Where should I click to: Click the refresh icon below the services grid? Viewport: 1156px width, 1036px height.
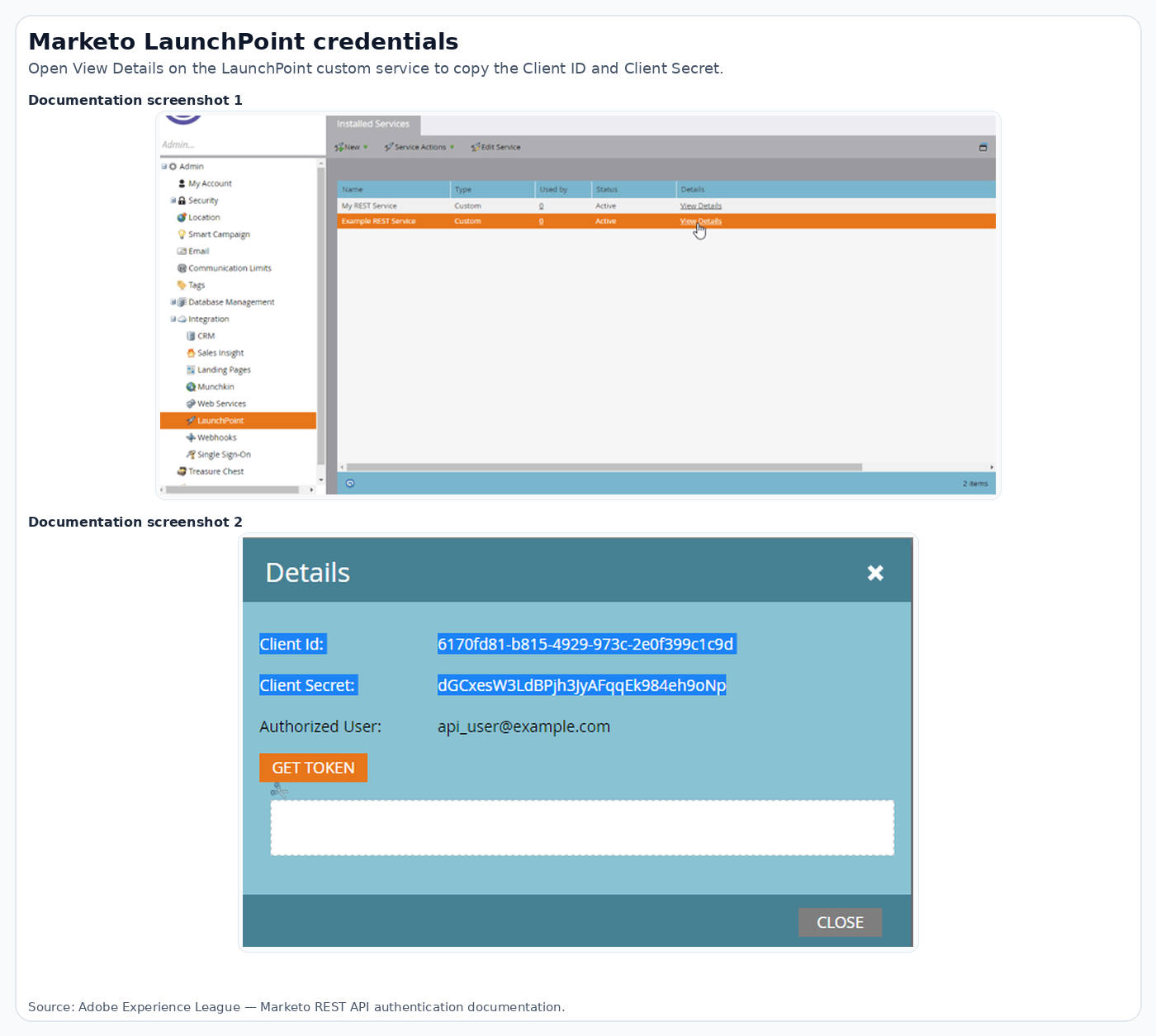[x=350, y=484]
